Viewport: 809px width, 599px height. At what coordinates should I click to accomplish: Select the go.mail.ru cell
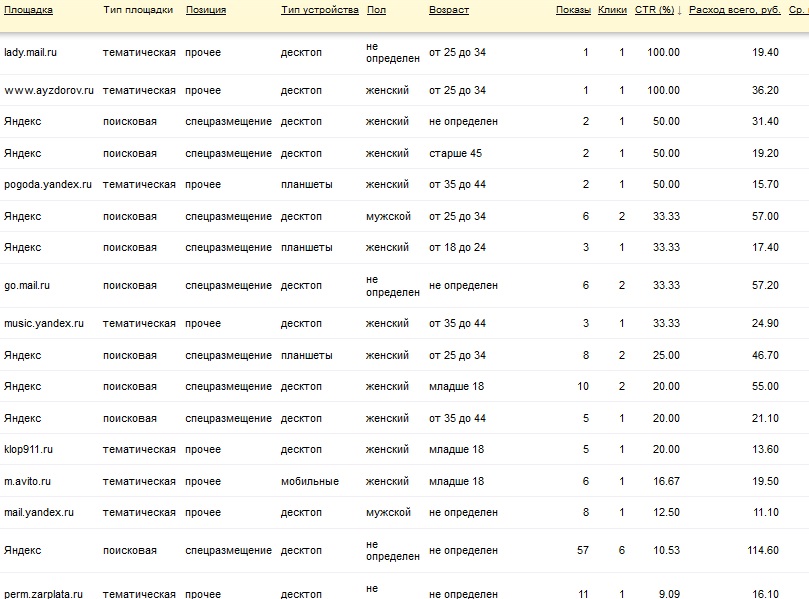click(27, 285)
